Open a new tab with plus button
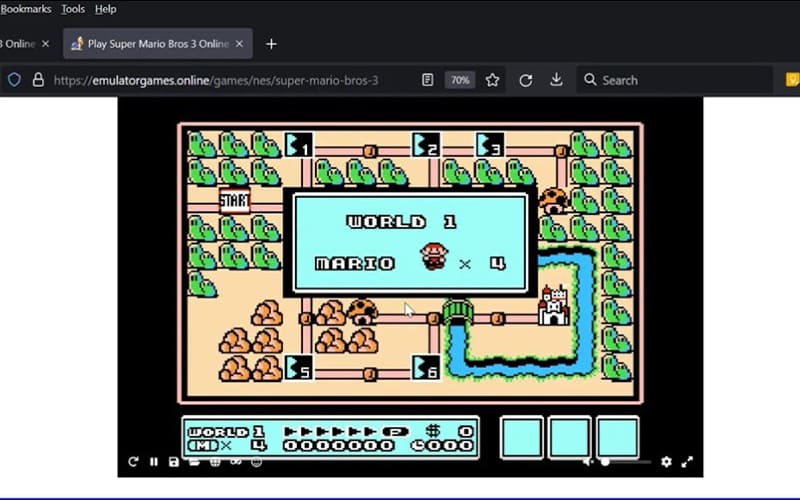 click(271, 44)
